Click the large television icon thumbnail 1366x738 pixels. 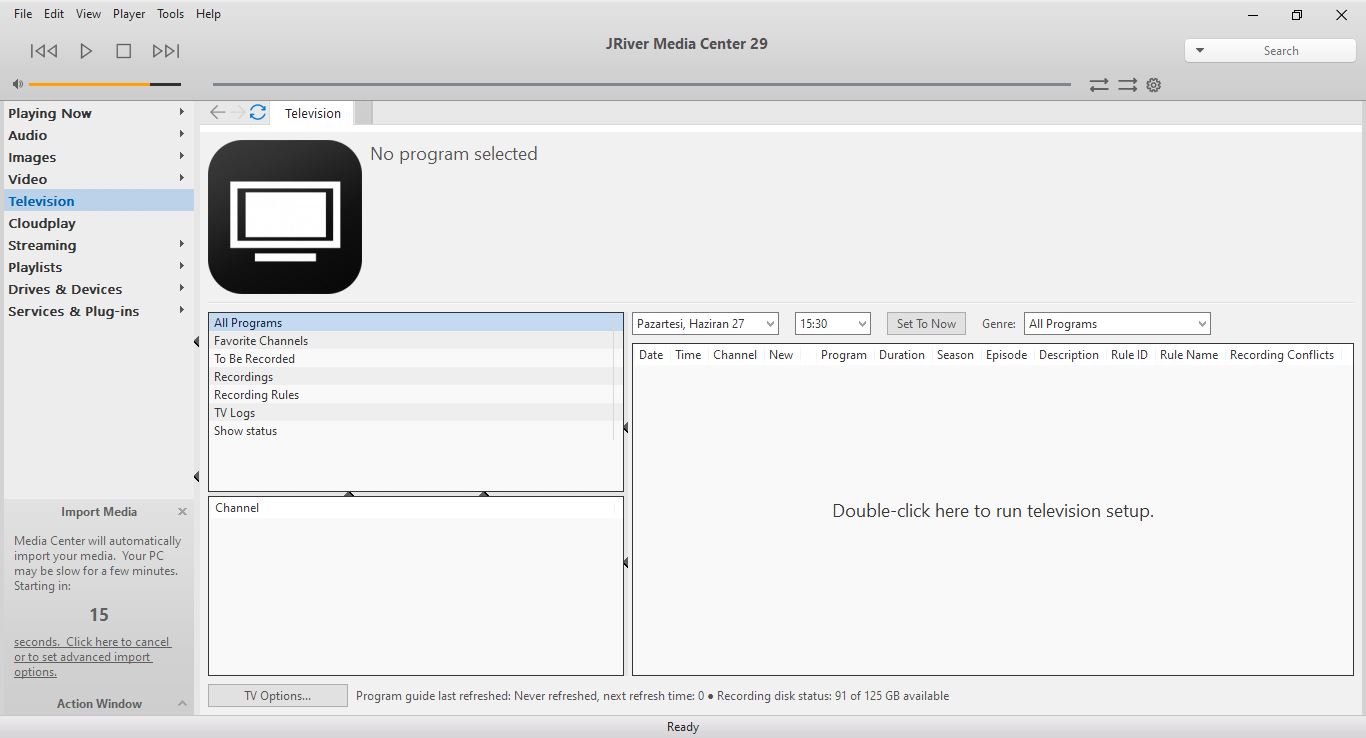(x=285, y=217)
